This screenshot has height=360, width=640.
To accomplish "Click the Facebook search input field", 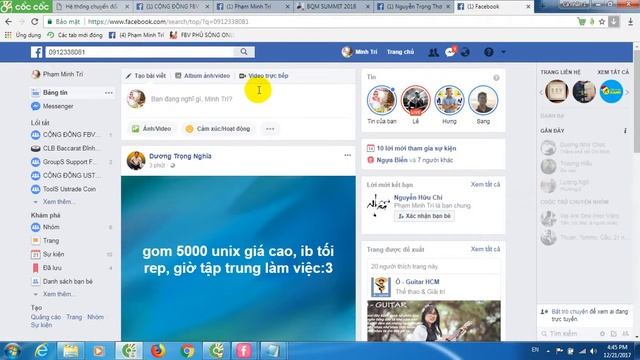I will pyautogui.click(x=139, y=52).
